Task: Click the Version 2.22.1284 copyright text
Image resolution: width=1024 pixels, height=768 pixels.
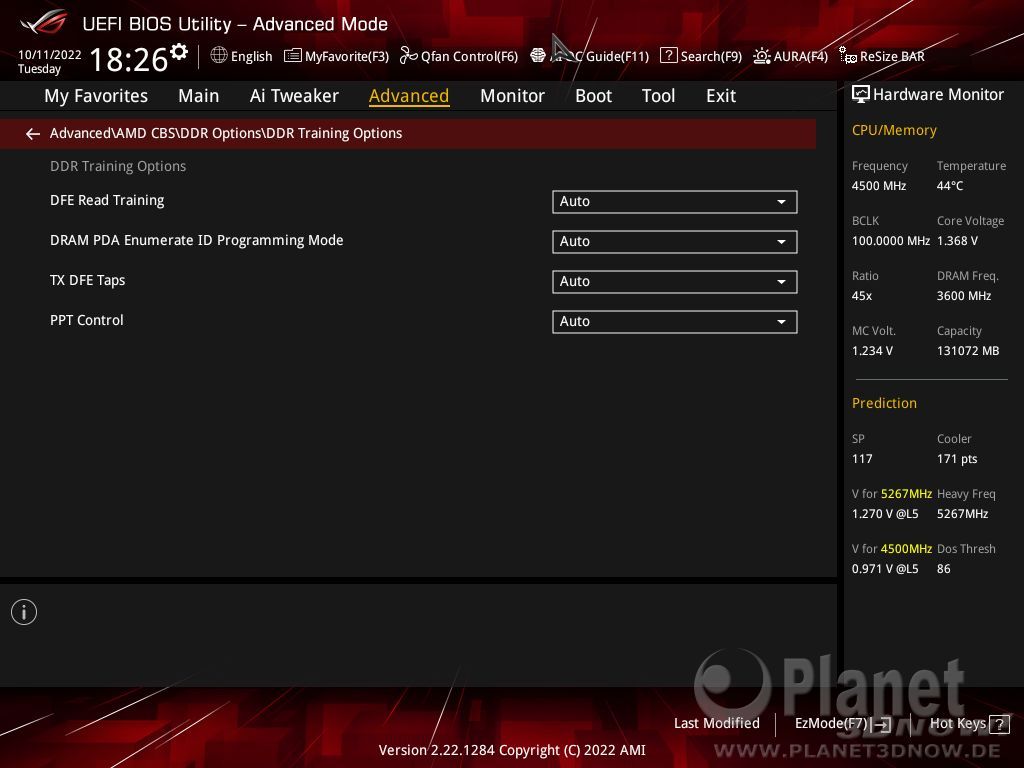Action: pos(512,750)
